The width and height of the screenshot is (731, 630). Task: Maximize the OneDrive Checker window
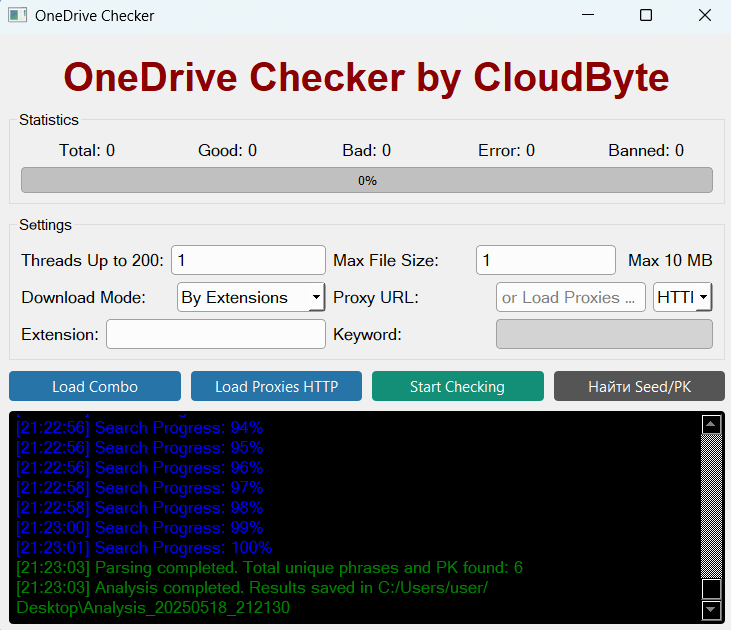coord(646,15)
